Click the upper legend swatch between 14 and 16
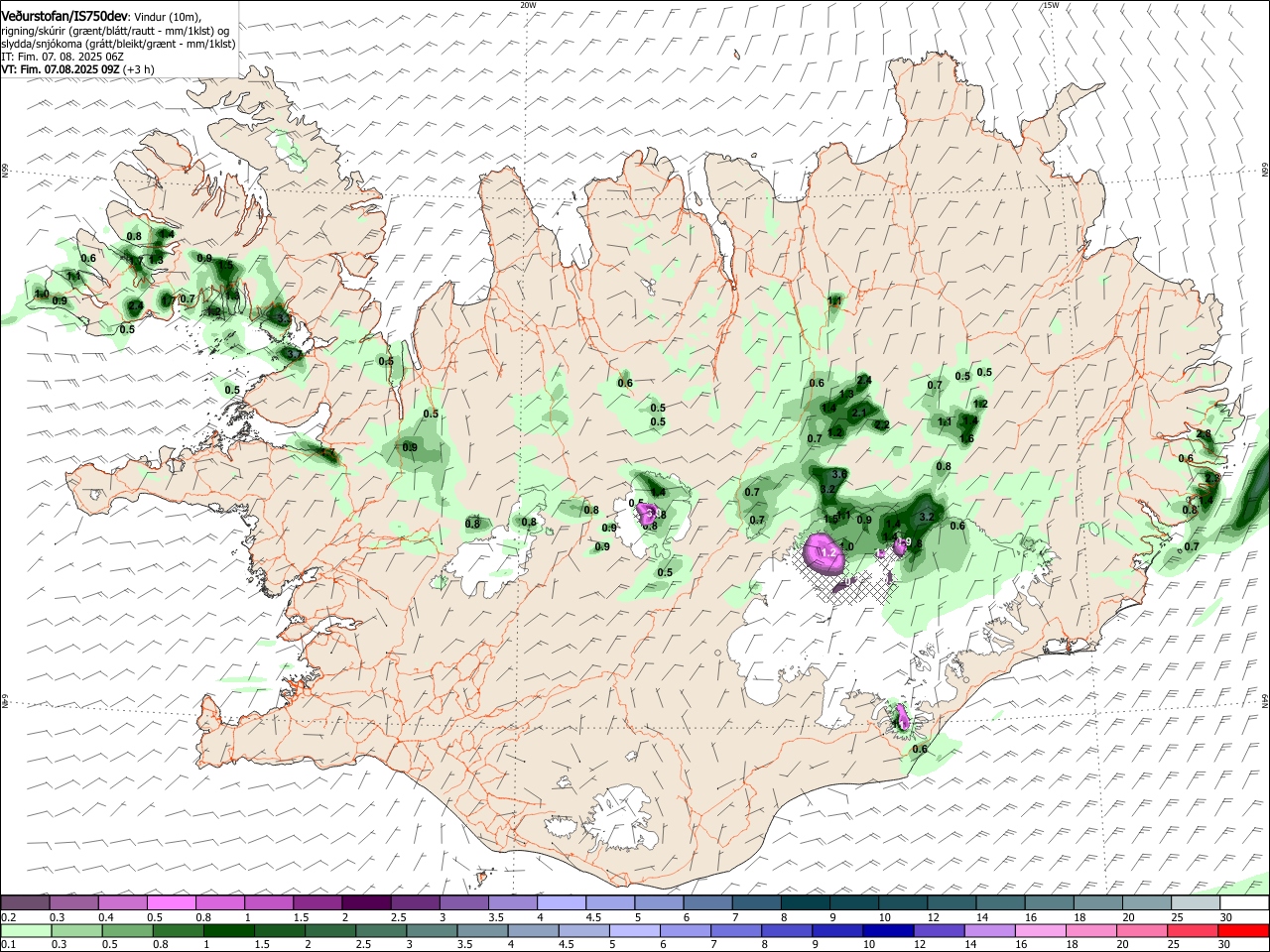 pos(1000,903)
